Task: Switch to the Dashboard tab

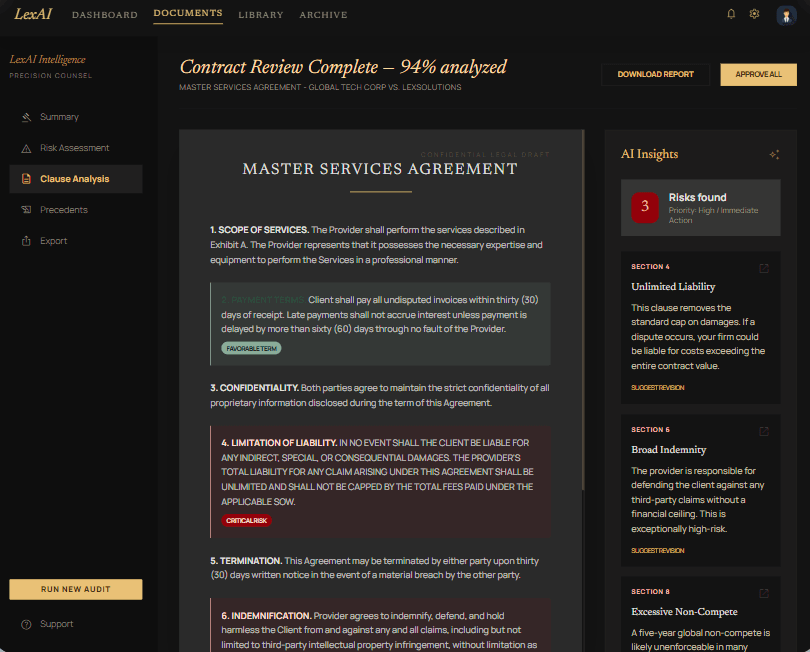Action: [105, 15]
